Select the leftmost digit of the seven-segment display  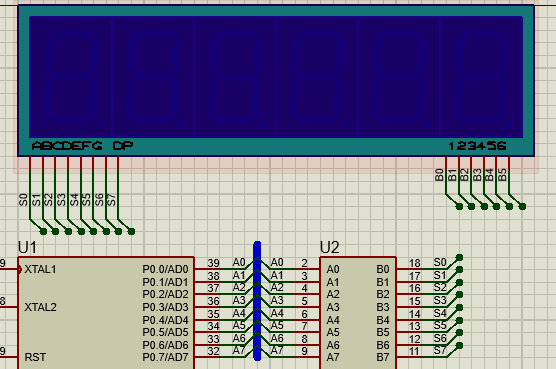(71, 77)
